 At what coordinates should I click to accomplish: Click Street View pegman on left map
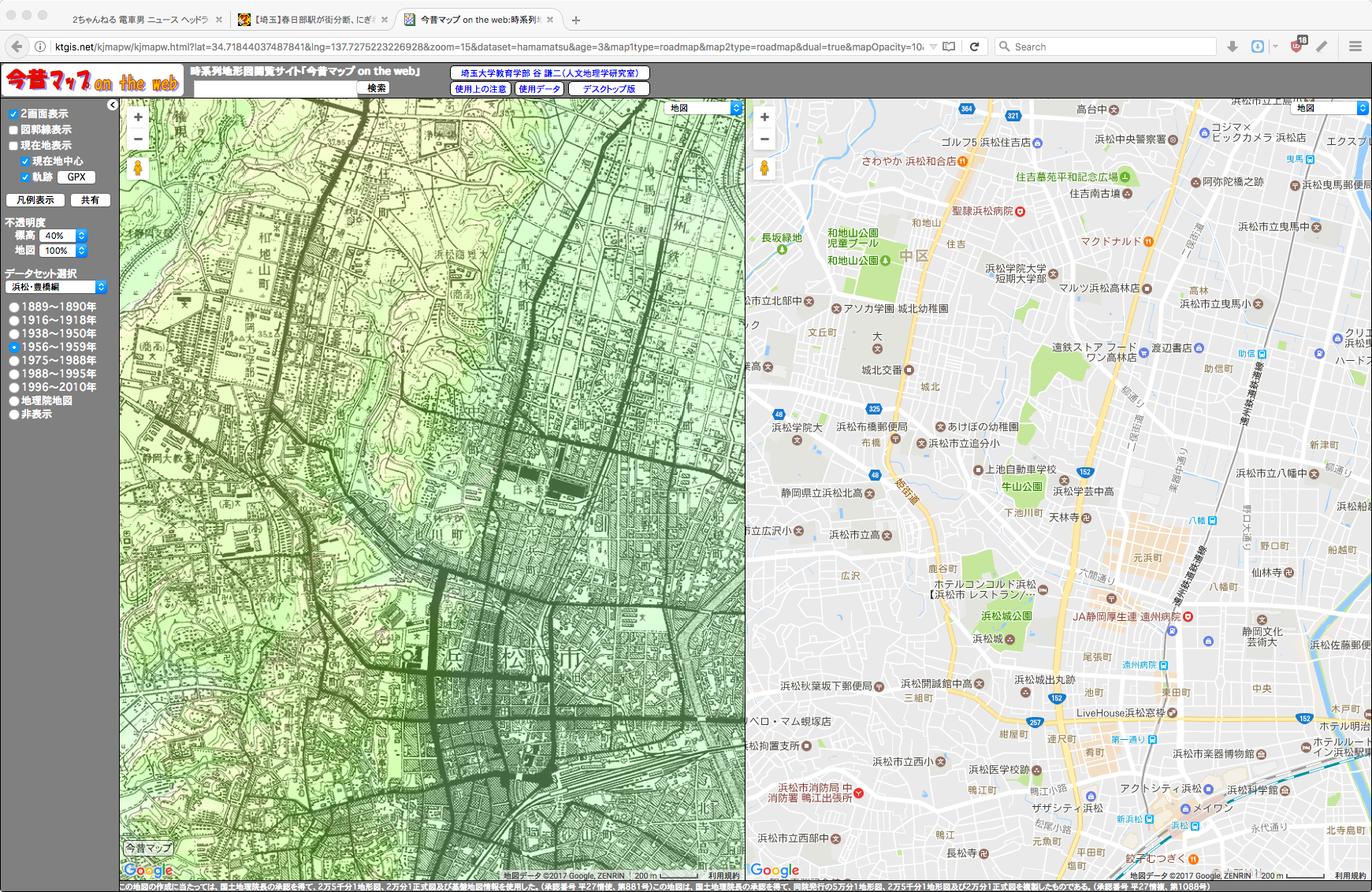tap(138, 168)
